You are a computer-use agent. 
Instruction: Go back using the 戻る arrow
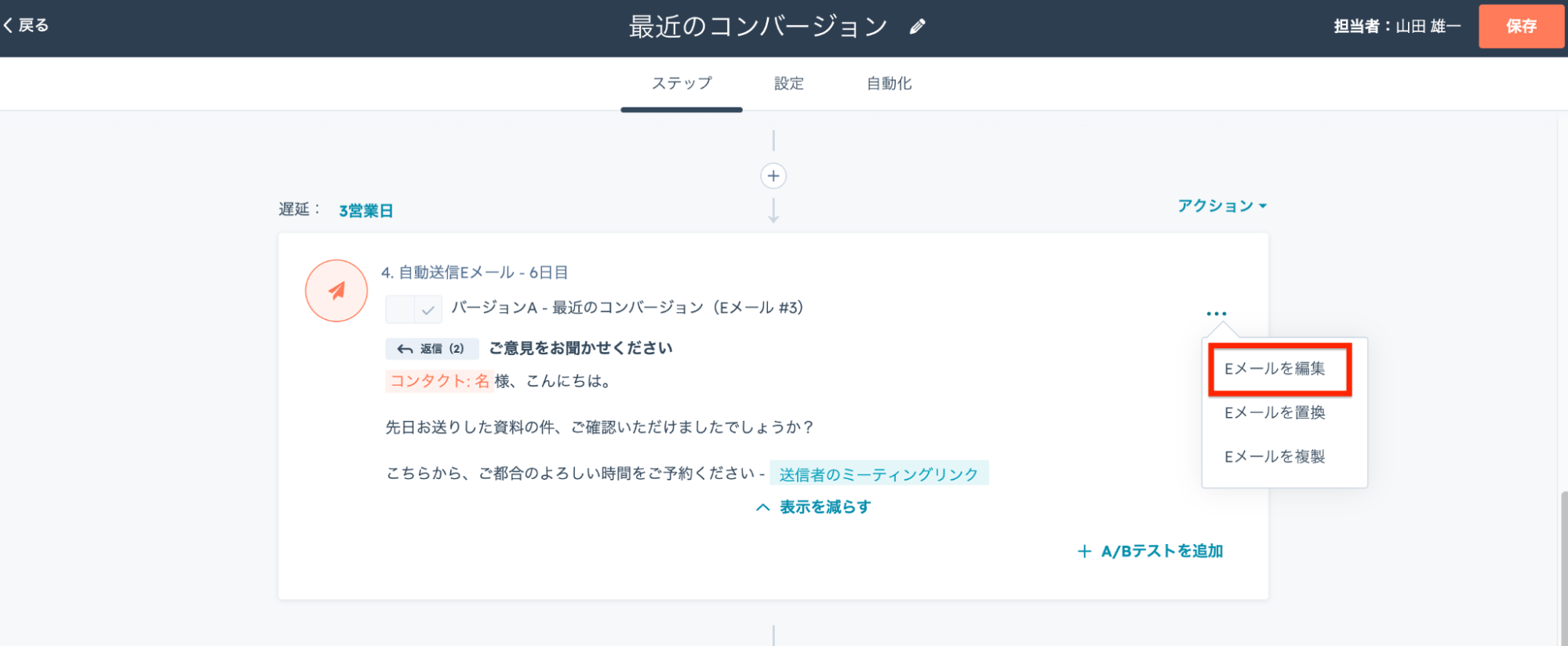26,26
